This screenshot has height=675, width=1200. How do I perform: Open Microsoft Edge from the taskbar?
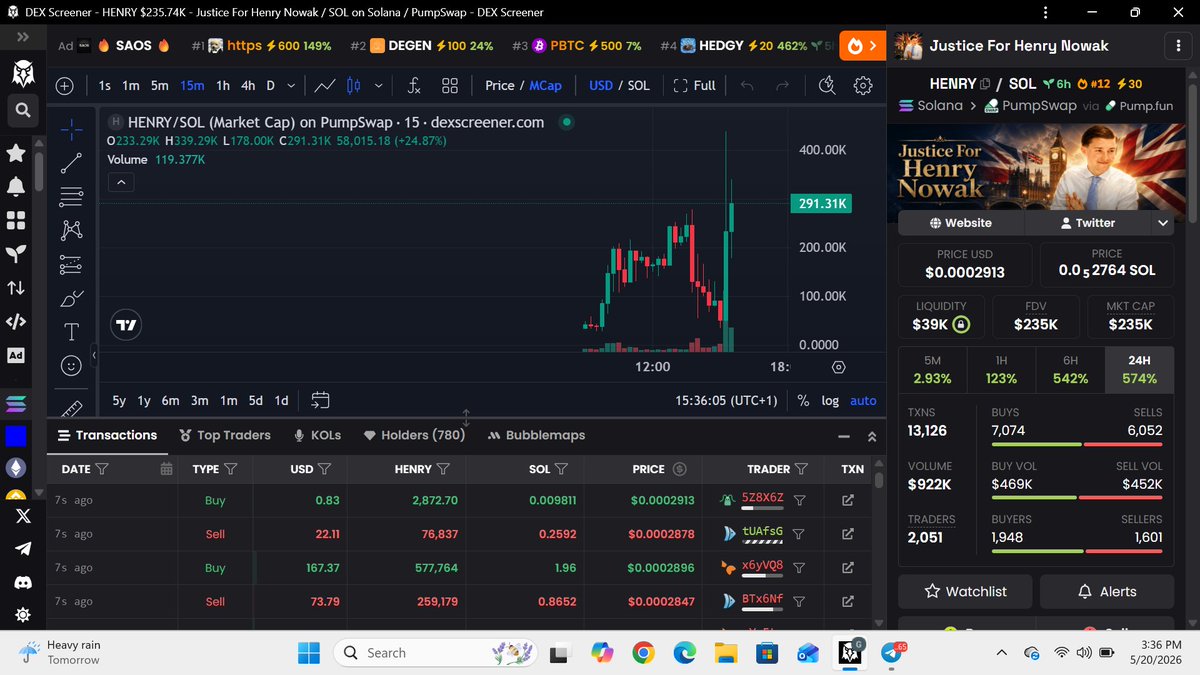pyautogui.click(x=684, y=653)
